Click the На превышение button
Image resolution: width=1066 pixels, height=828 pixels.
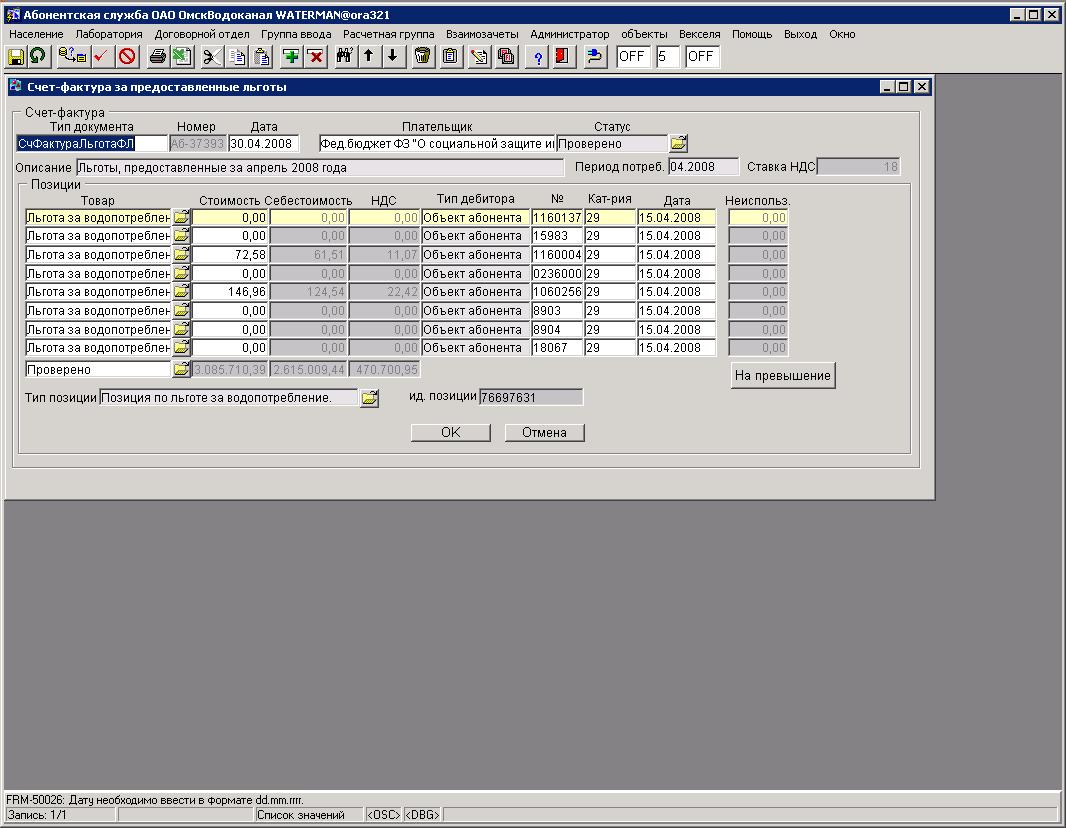(x=783, y=376)
